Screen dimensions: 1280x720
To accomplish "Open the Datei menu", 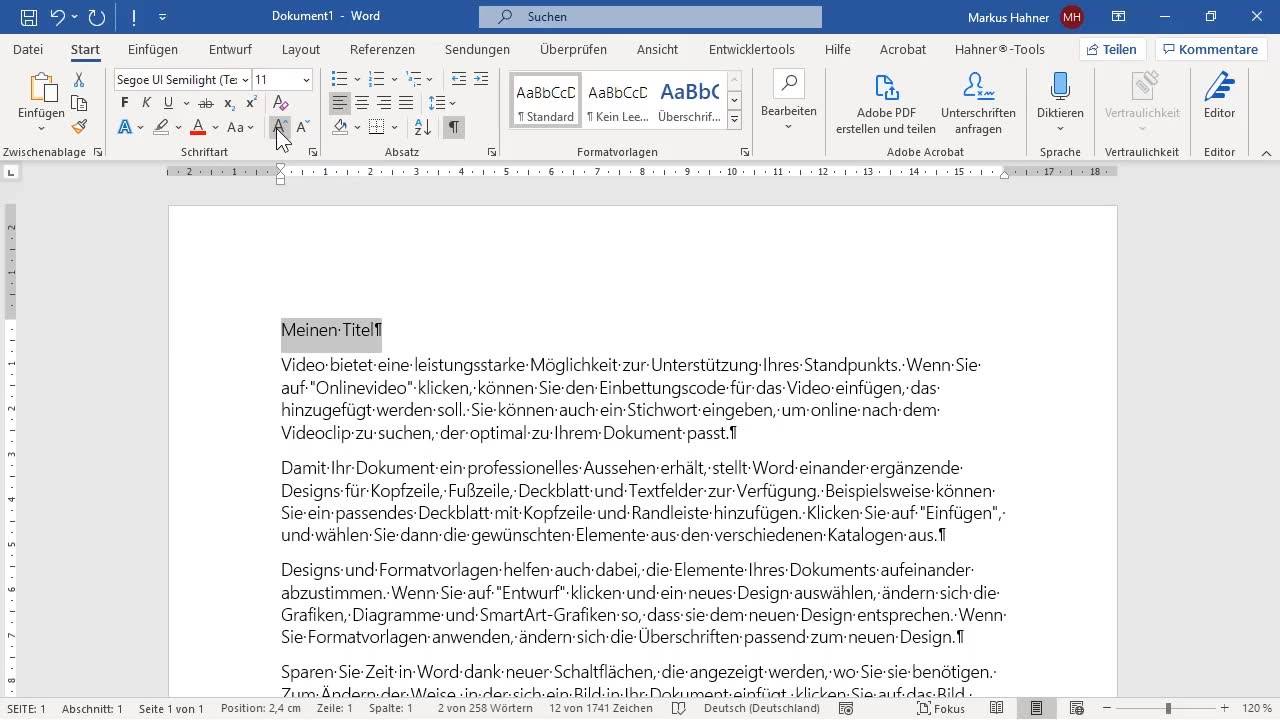I will [x=28, y=49].
